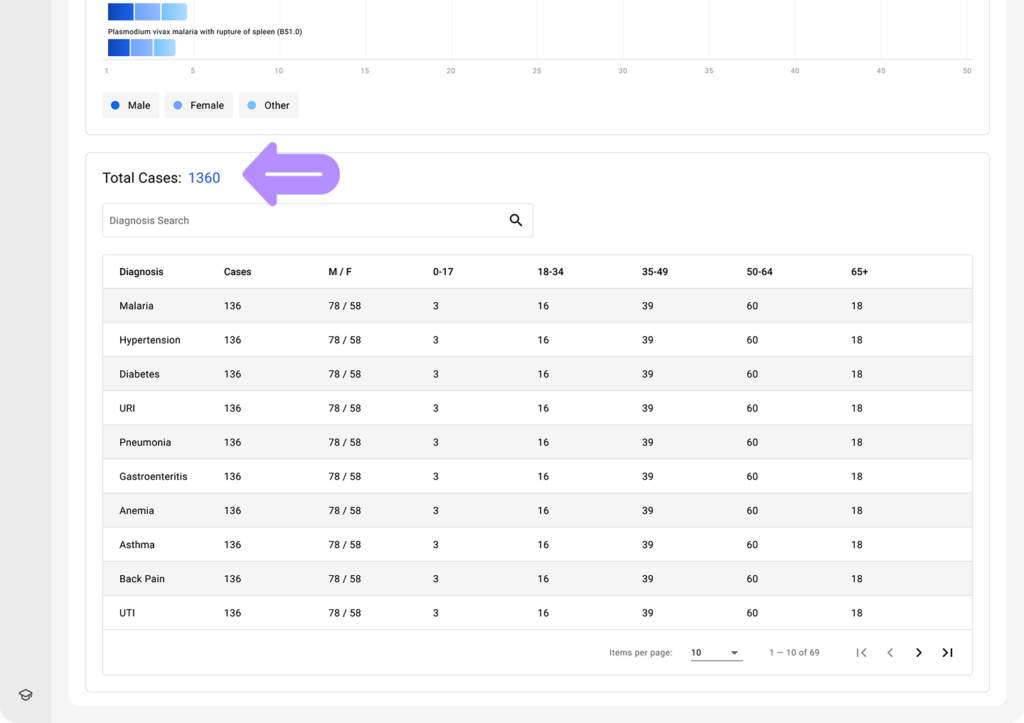This screenshot has width=1024, height=723.
Task: Click the 1360 total cases value
Action: pos(204,178)
